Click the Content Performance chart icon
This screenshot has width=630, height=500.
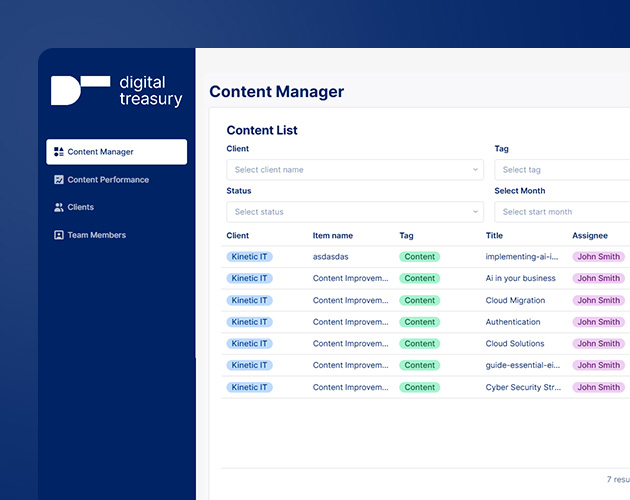point(59,180)
